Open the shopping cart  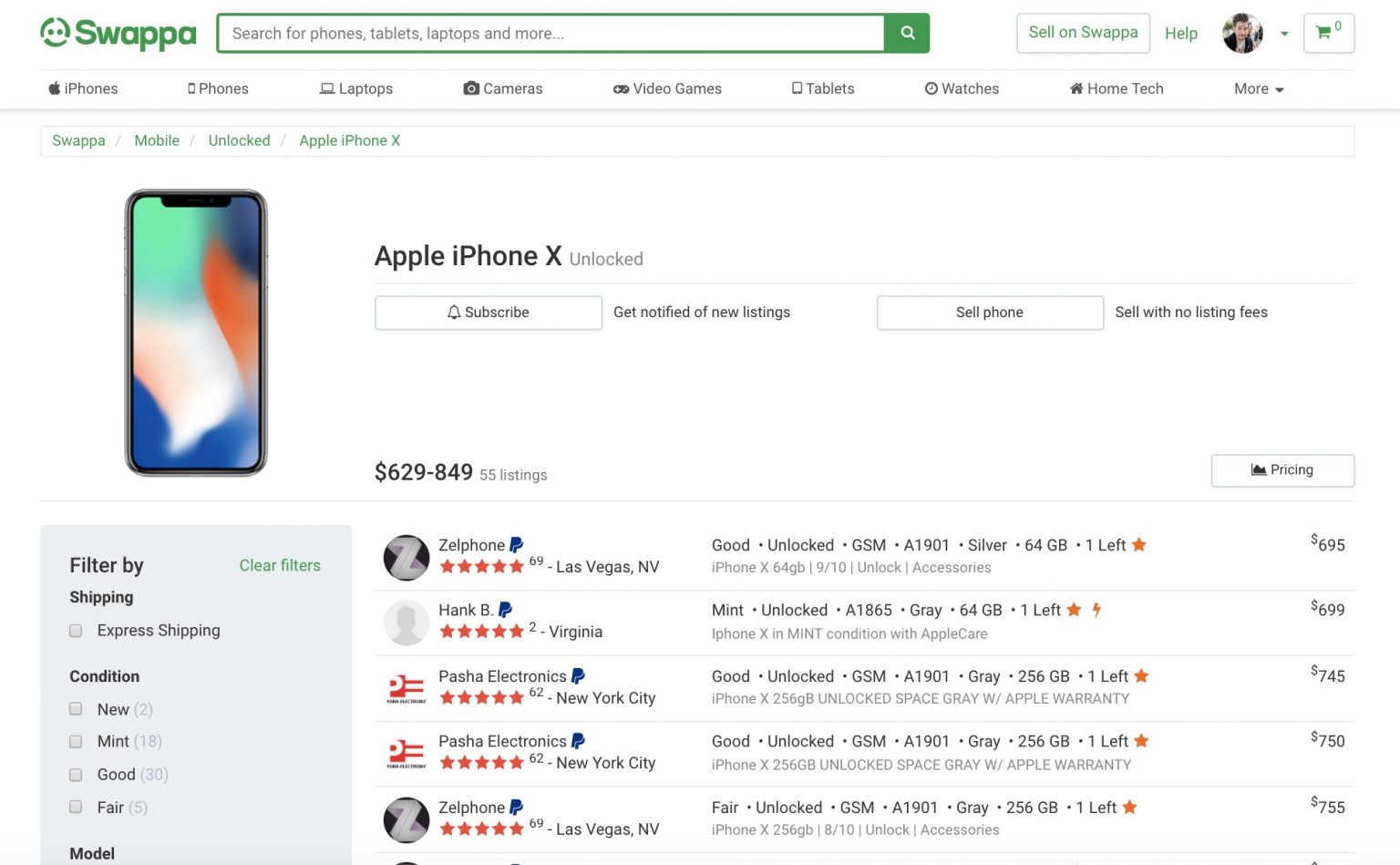[1327, 33]
